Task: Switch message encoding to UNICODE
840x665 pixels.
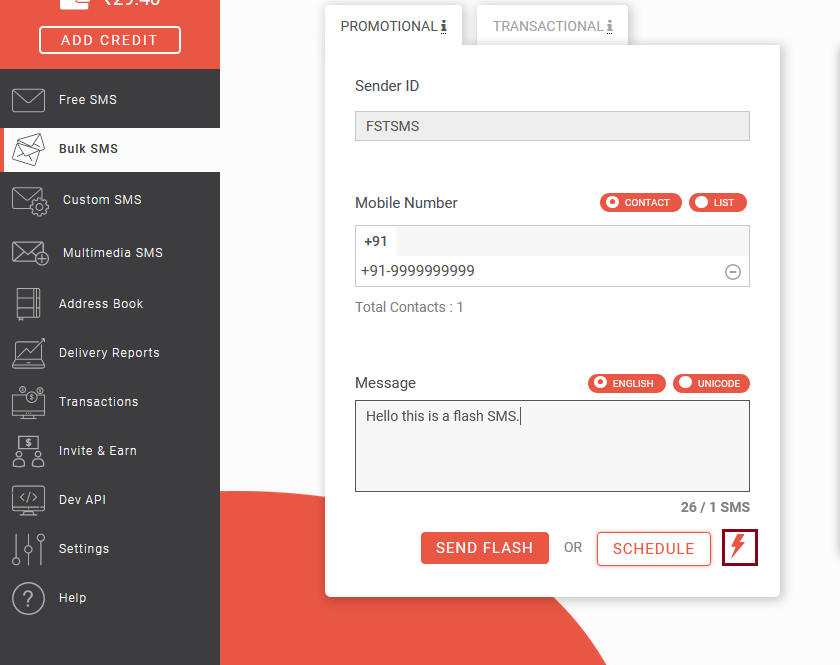Action: pyautogui.click(x=711, y=383)
